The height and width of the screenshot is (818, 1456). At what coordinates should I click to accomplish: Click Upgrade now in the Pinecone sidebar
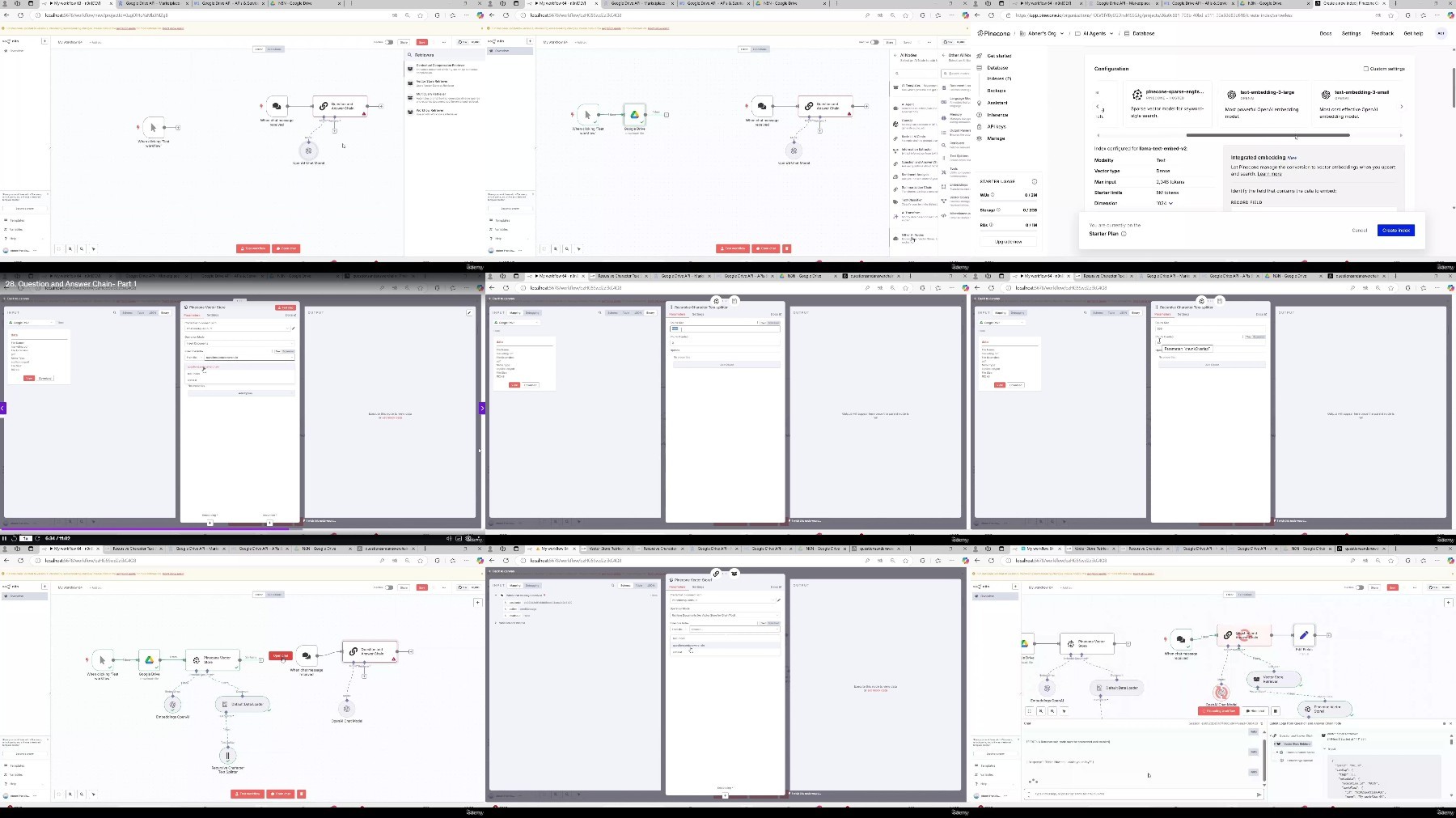click(1008, 242)
